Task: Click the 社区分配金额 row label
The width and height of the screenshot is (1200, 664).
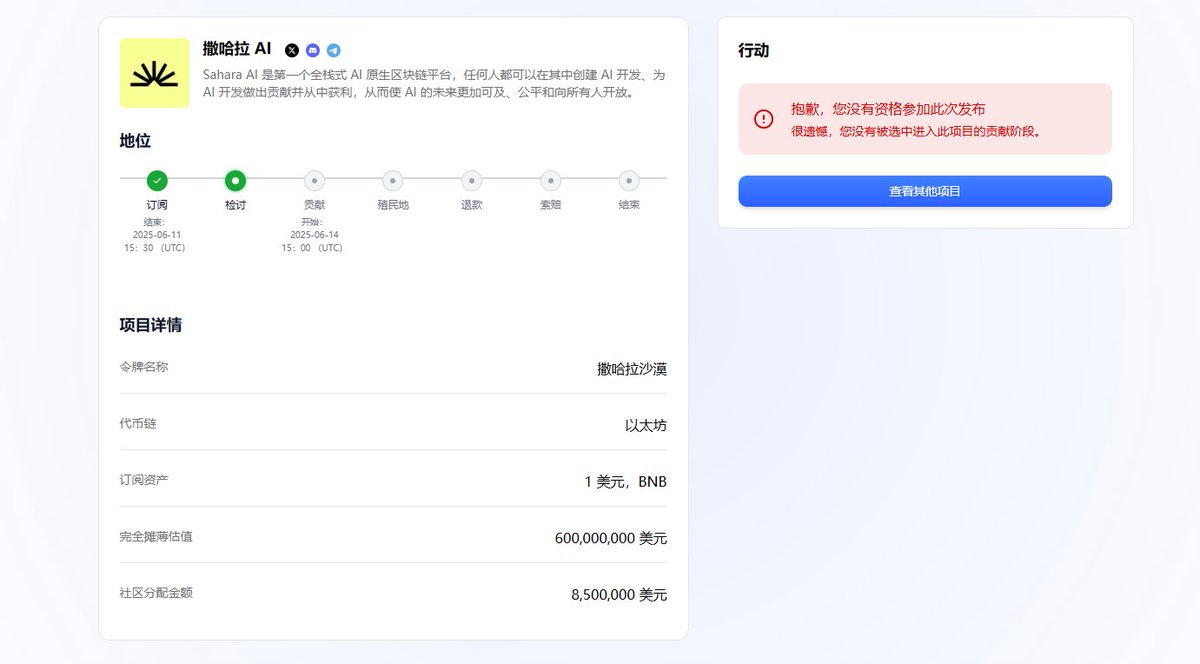Action: 156,593
